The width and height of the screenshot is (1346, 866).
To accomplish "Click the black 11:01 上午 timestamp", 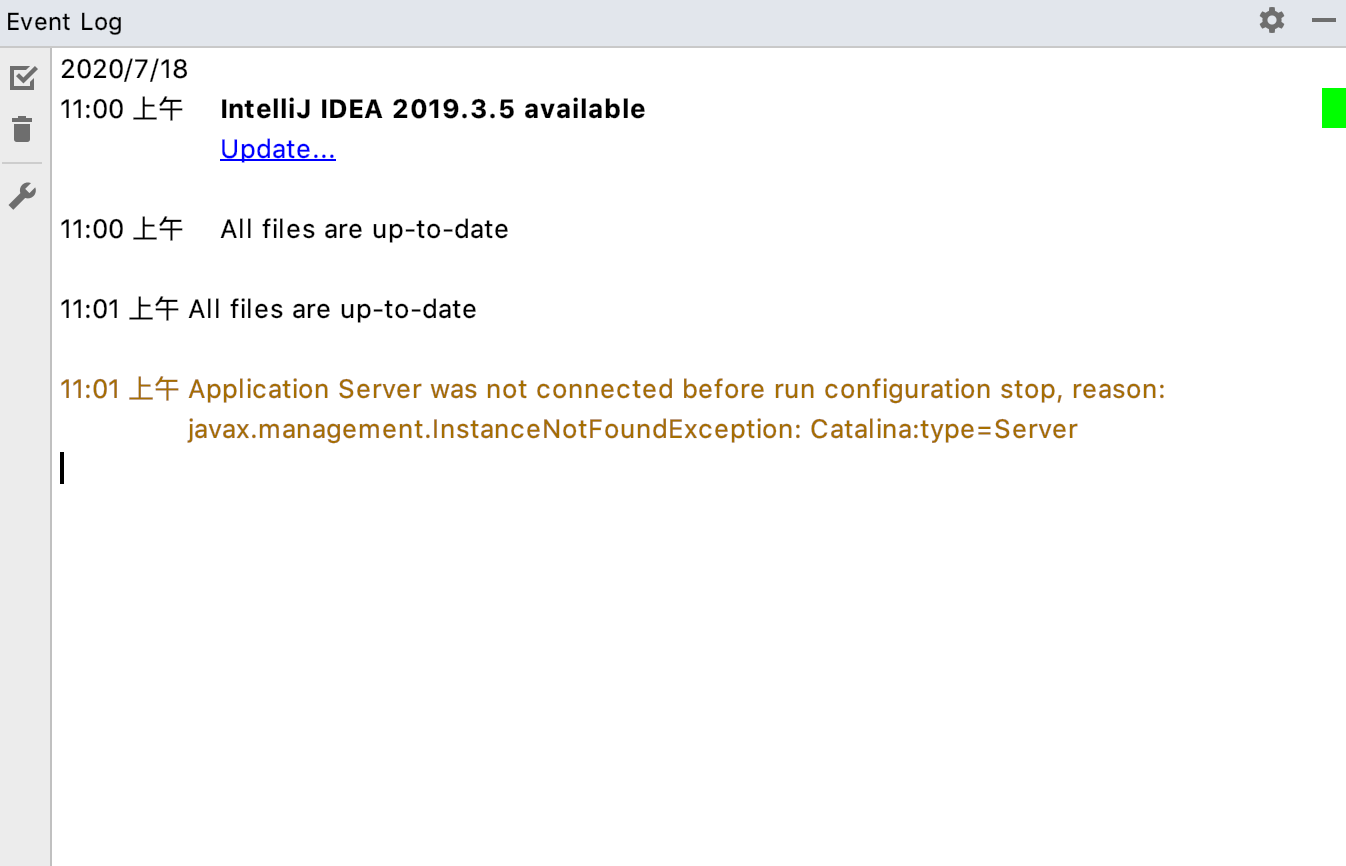I will (120, 309).
